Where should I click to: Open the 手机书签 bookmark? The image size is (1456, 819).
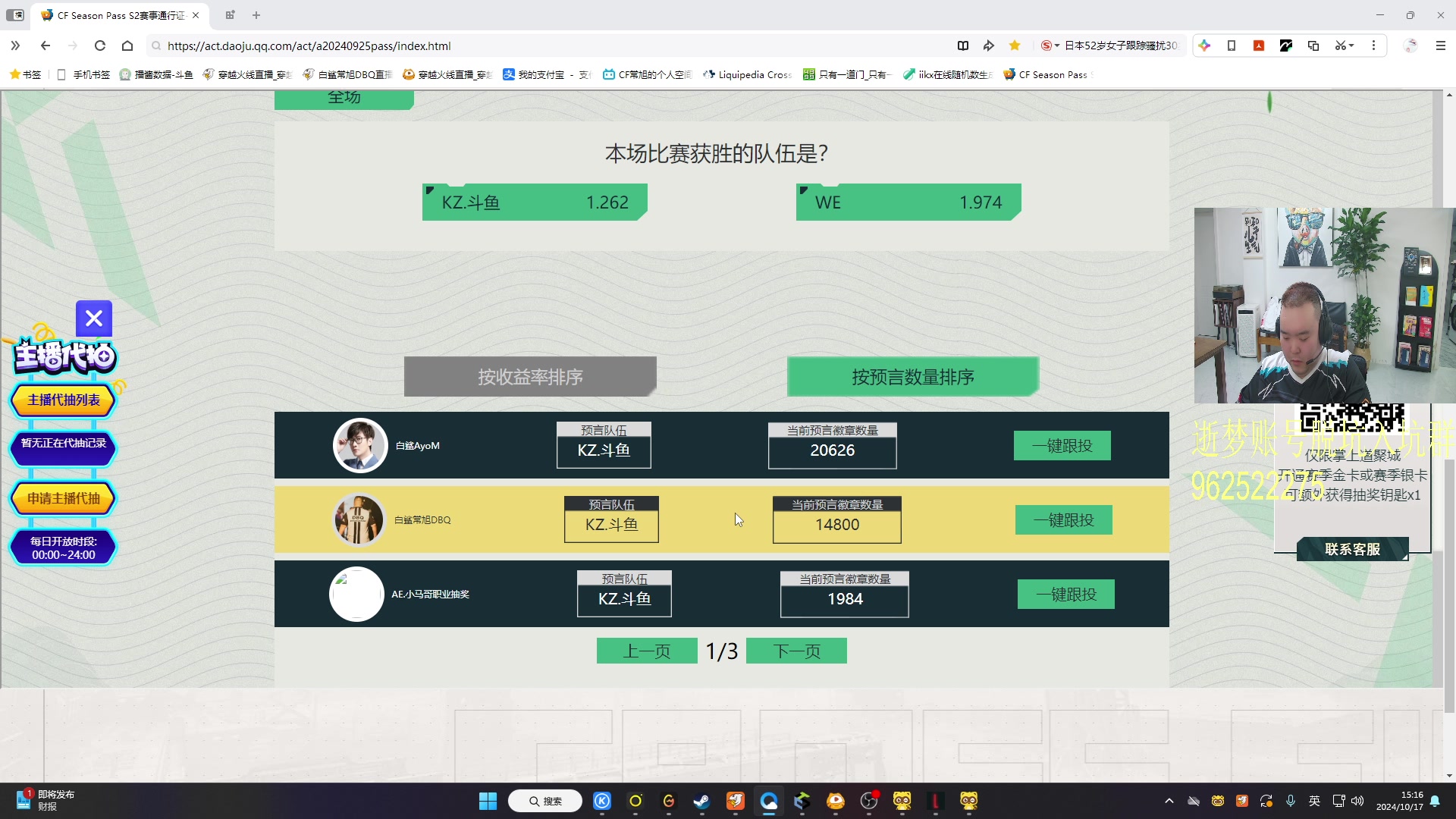point(83,74)
